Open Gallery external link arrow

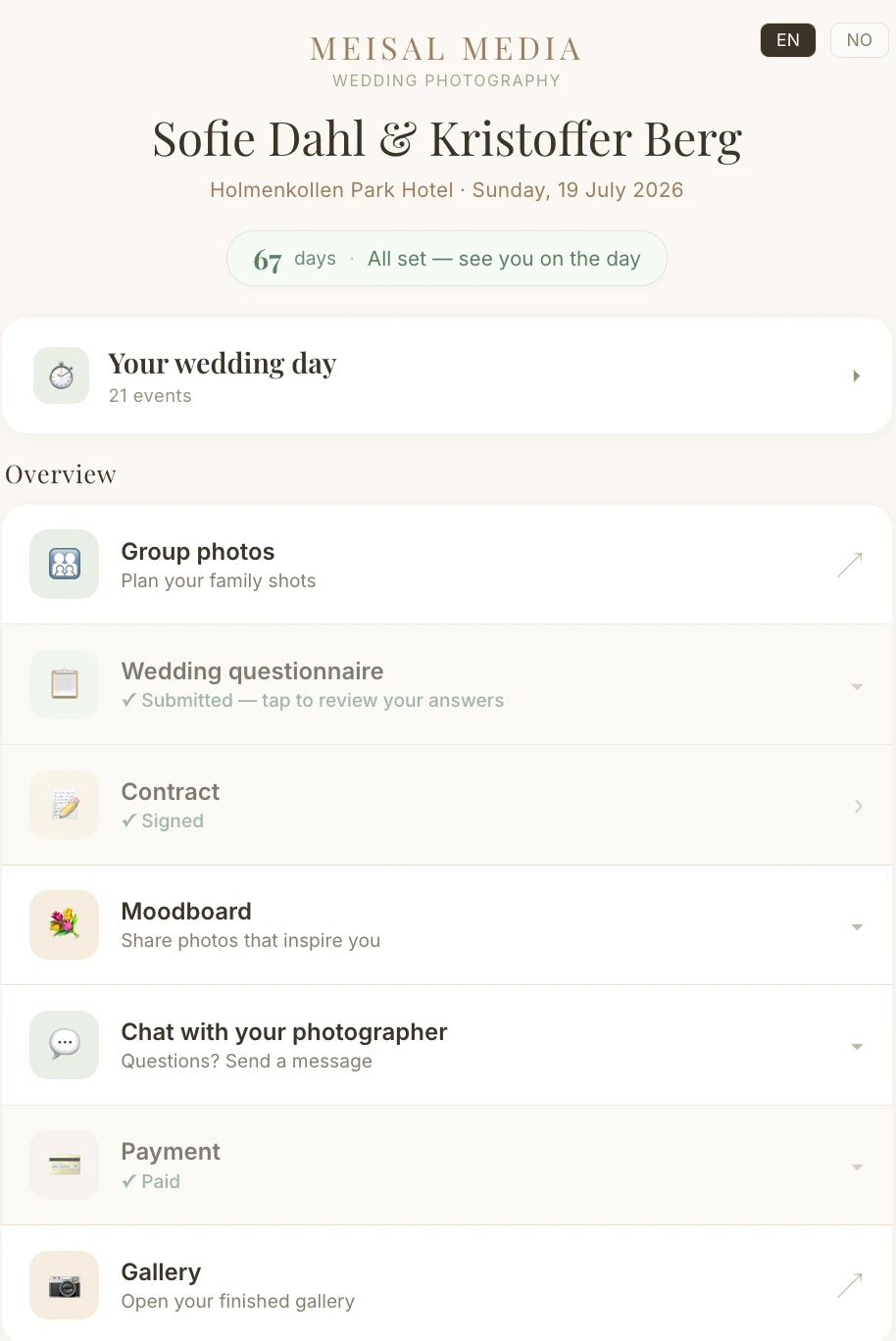pyautogui.click(x=850, y=1285)
